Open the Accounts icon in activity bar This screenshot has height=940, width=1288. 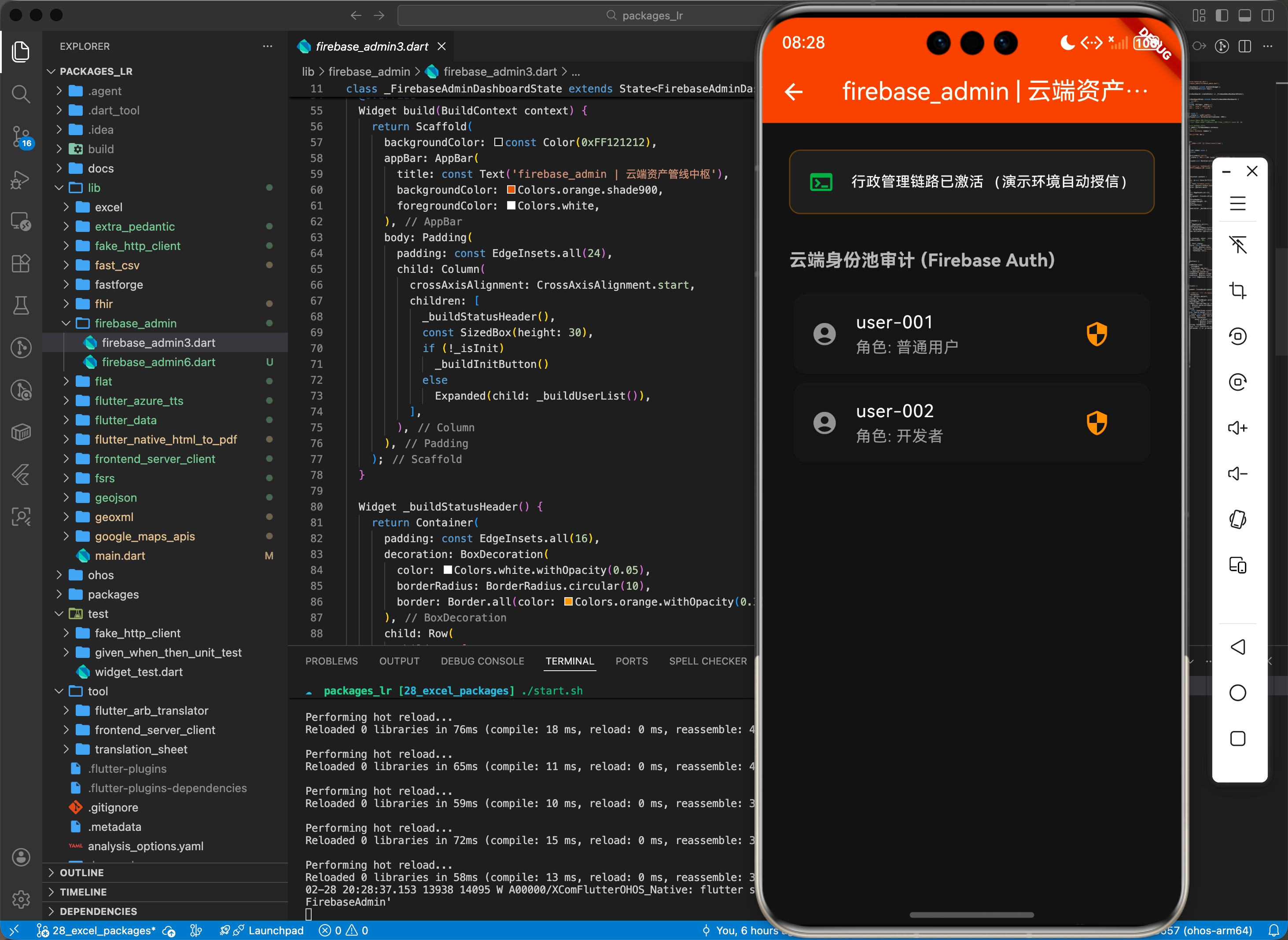21,857
